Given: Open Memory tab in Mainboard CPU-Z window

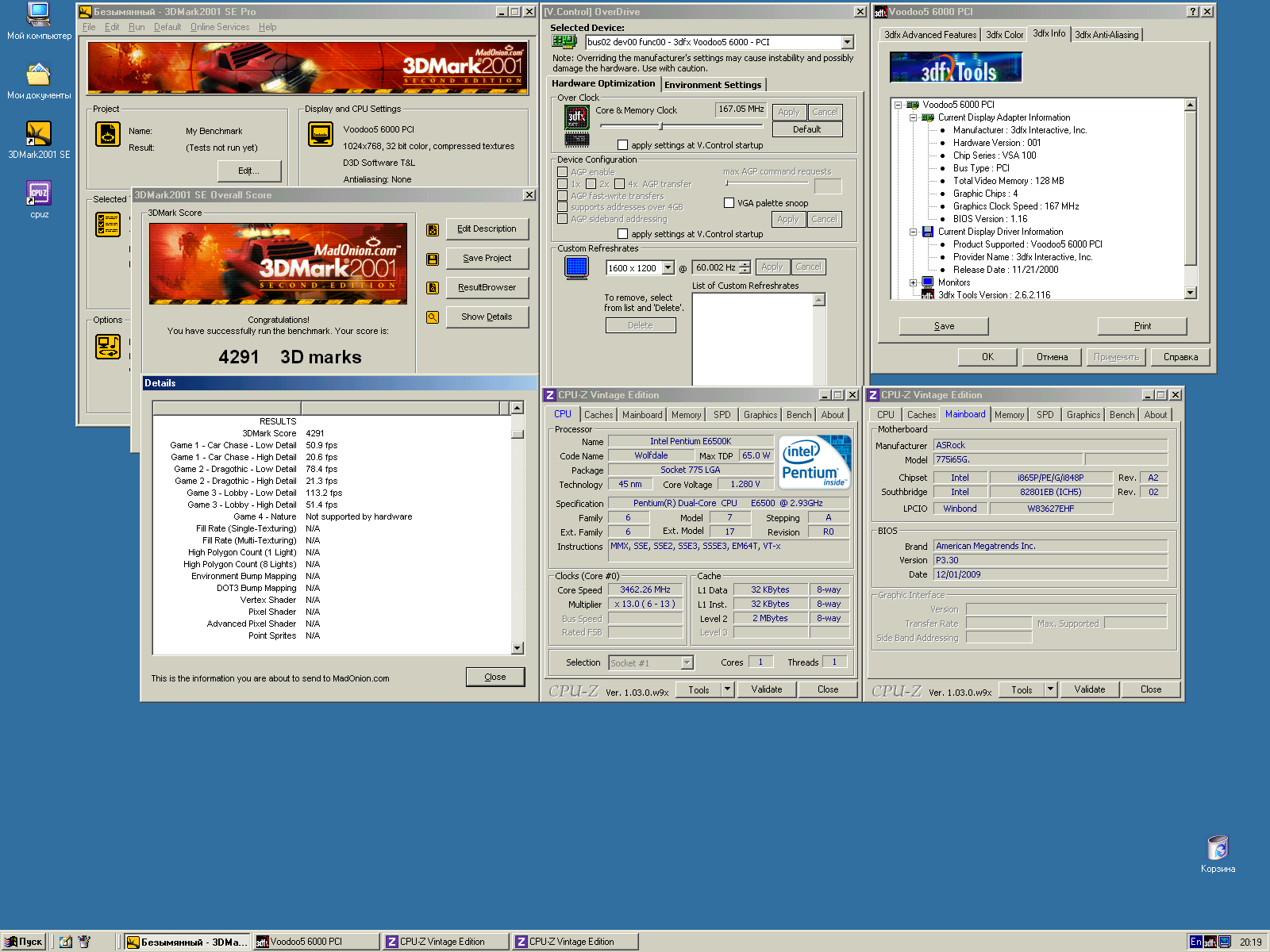Looking at the screenshot, I should 1009,415.
